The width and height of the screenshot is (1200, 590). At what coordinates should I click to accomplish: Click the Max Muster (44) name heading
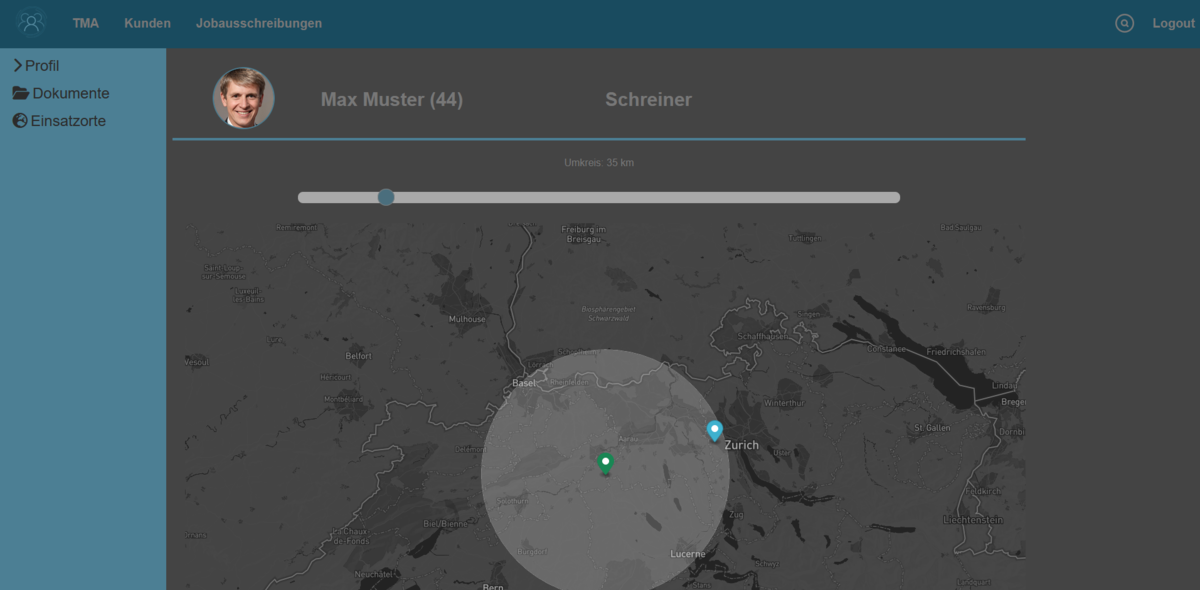[391, 100]
